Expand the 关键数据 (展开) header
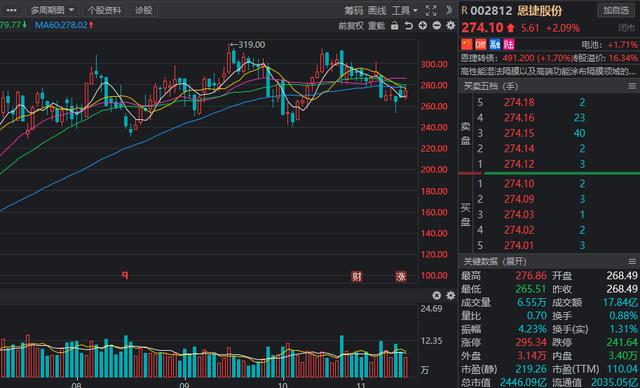This screenshot has width=640, height=388. coord(495,261)
